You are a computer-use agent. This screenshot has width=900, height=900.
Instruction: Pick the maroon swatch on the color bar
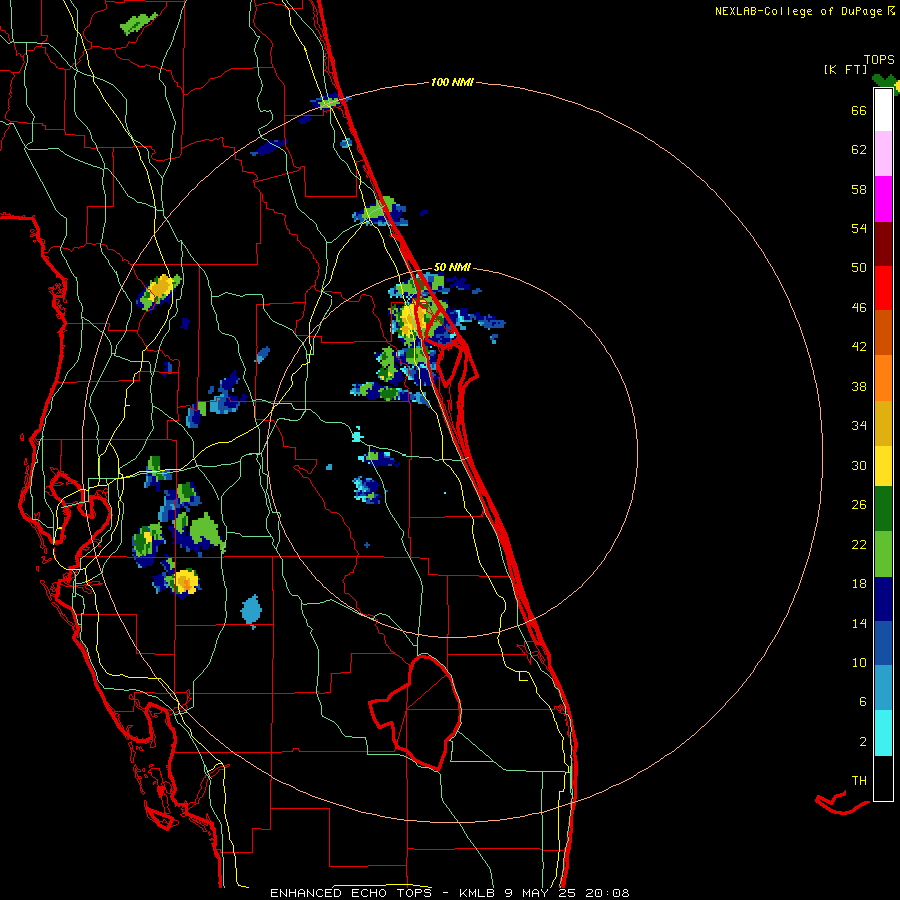tap(883, 244)
